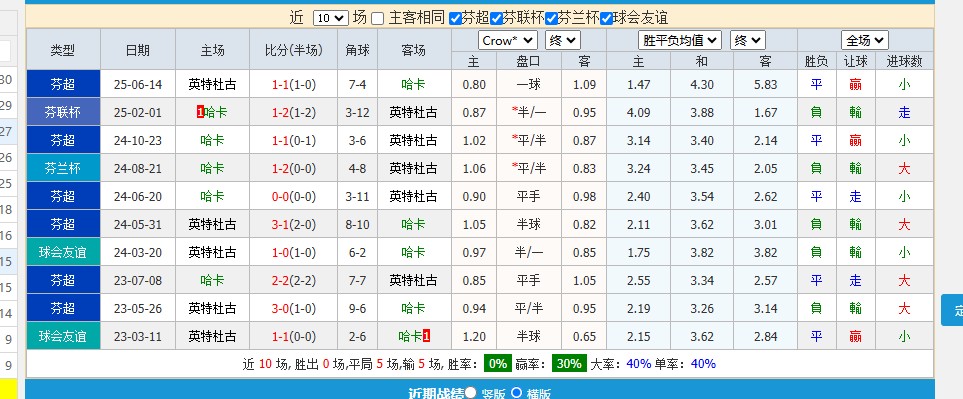Open the 胜平负均值 dropdown
Image resolution: width=963 pixels, height=399 pixels.
[x=680, y=41]
